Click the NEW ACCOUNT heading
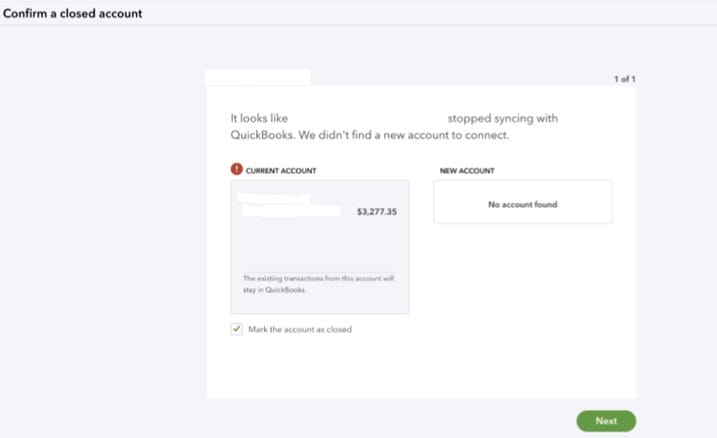This screenshot has height=438, width=717. pos(467,171)
